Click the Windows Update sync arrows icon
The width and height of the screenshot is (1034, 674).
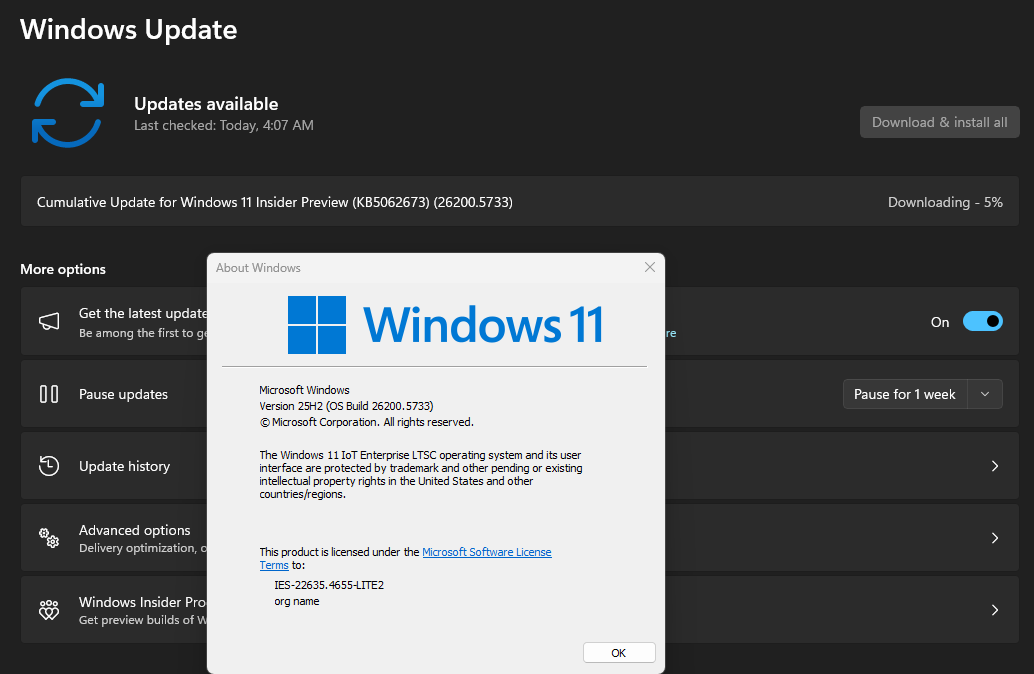(x=68, y=113)
